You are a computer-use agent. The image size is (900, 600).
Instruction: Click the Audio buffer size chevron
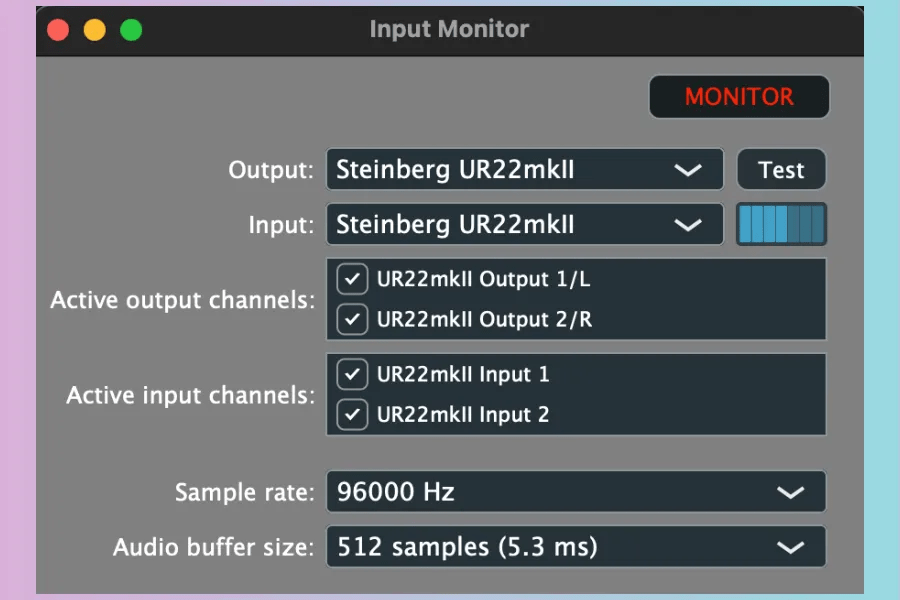point(791,547)
